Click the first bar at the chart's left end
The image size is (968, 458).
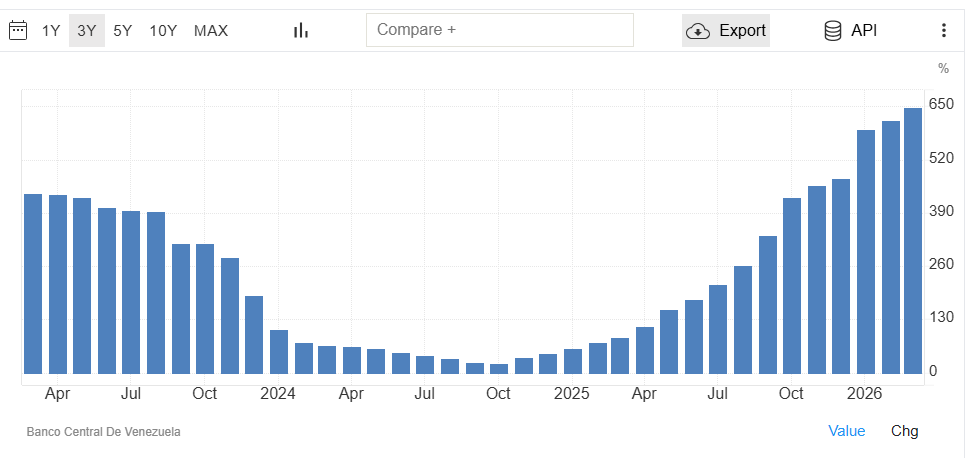tap(33, 284)
